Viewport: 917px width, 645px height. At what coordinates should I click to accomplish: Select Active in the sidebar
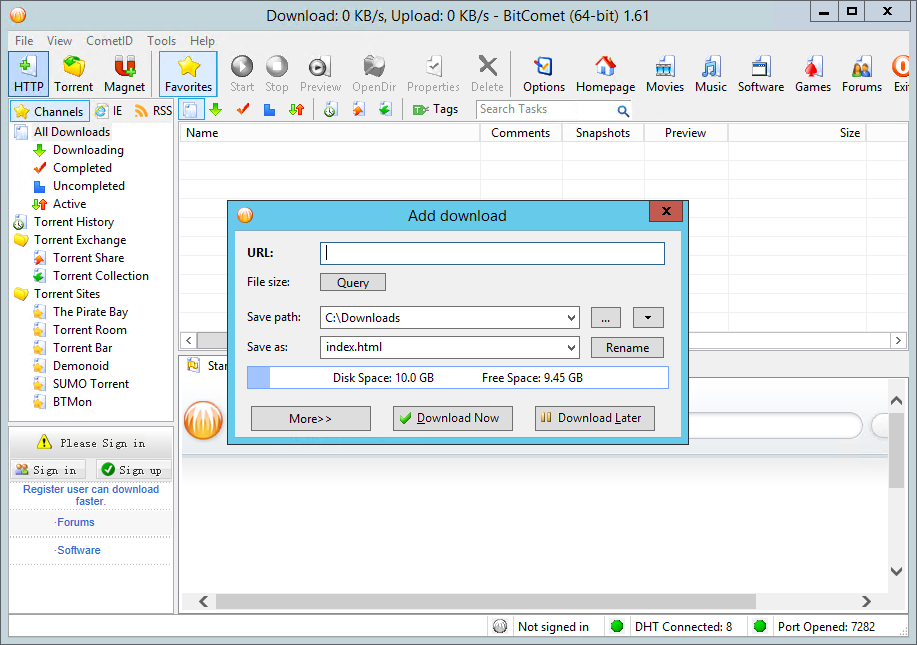(x=70, y=204)
